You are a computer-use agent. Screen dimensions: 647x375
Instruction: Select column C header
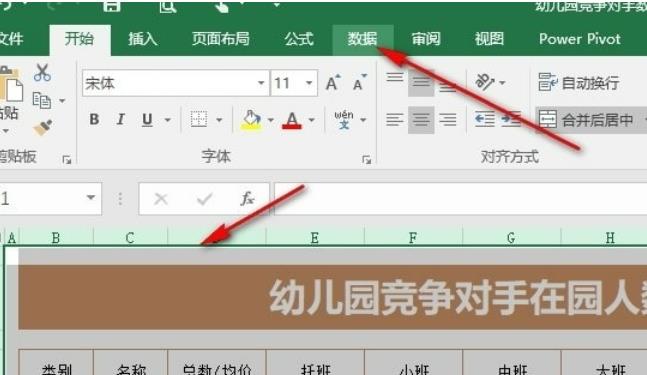point(130,238)
